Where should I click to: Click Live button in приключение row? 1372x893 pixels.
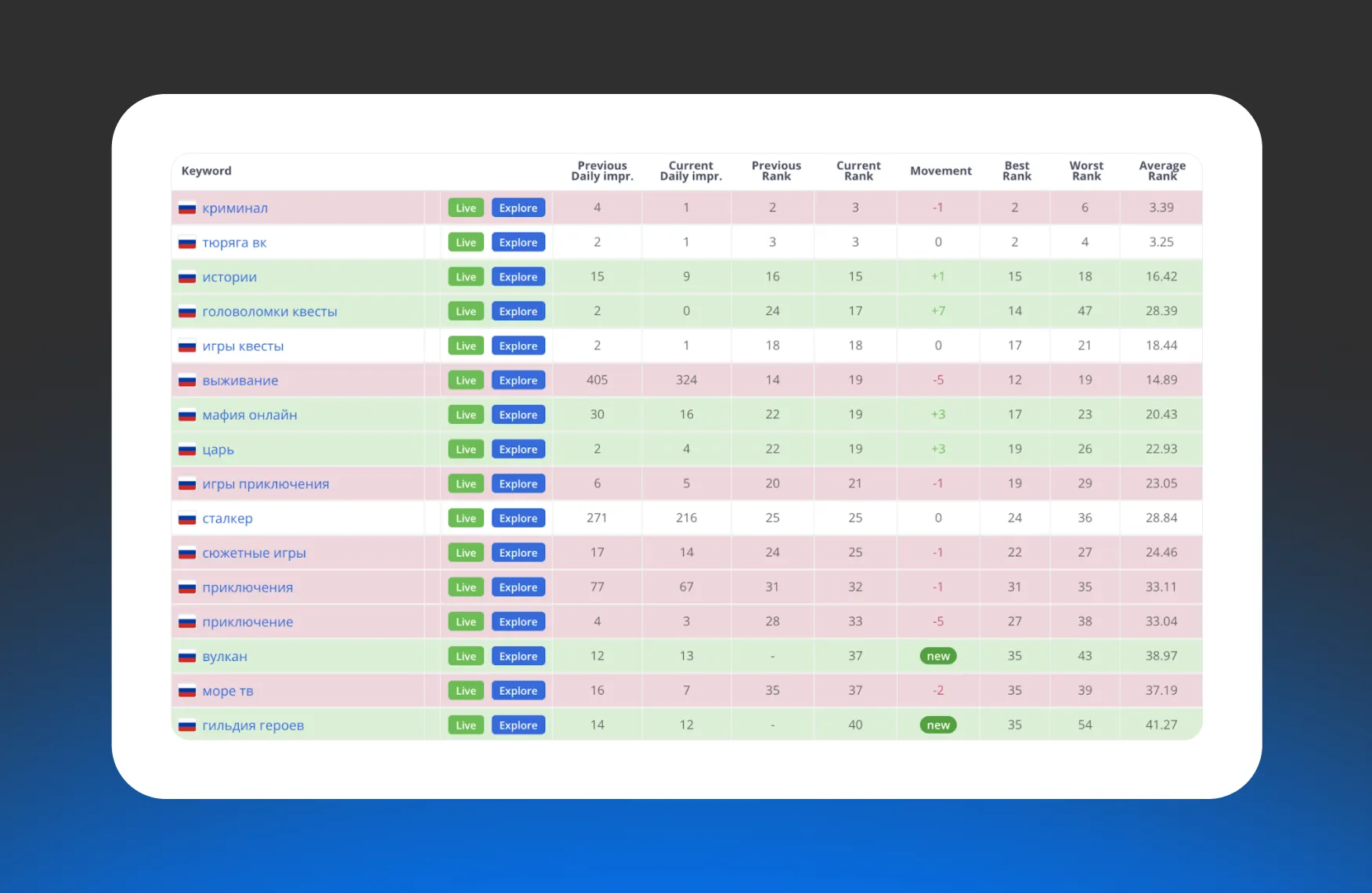click(x=466, y=622)
